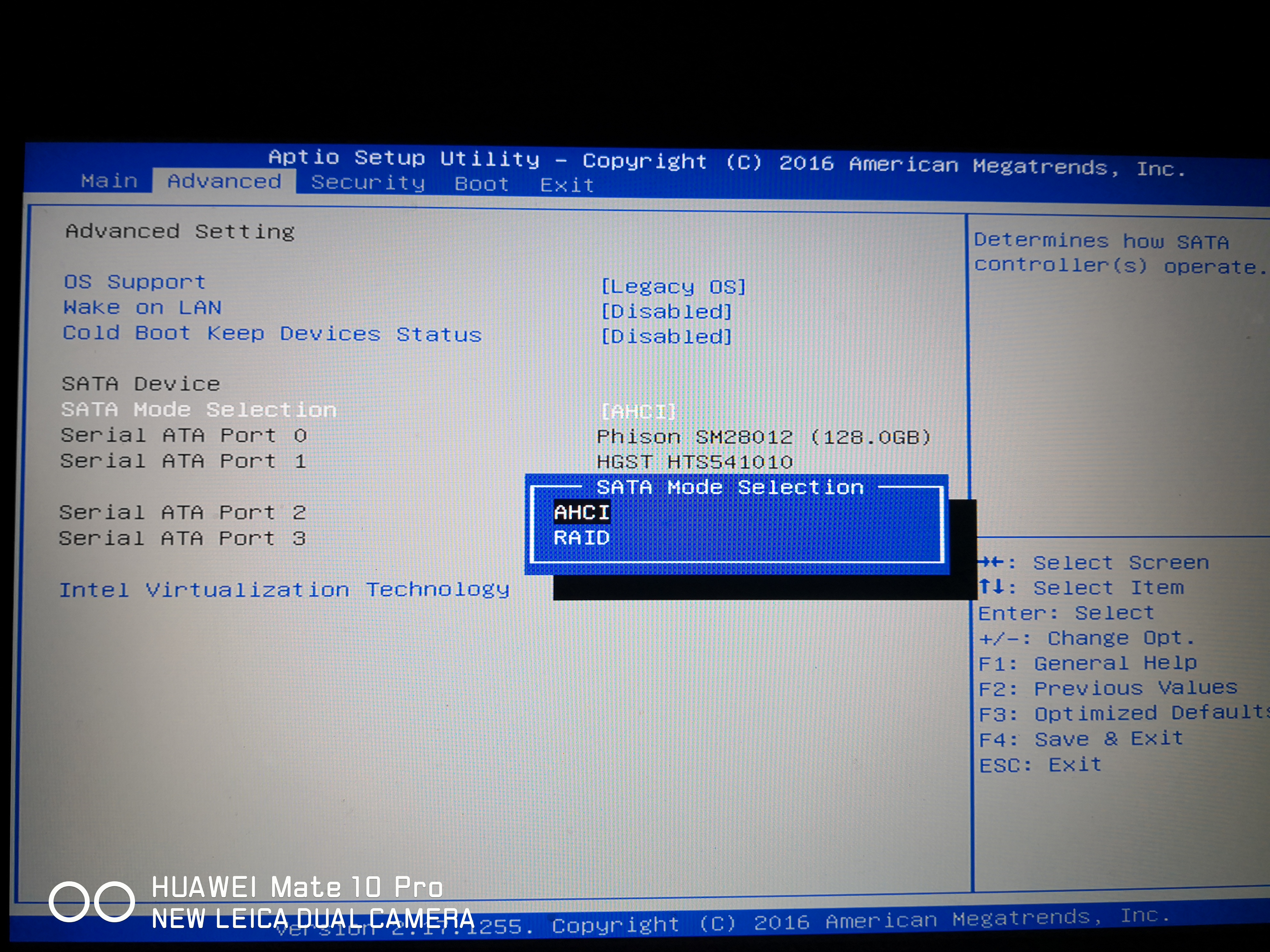Change Wake on LAN Disabled value

(666, 312)
